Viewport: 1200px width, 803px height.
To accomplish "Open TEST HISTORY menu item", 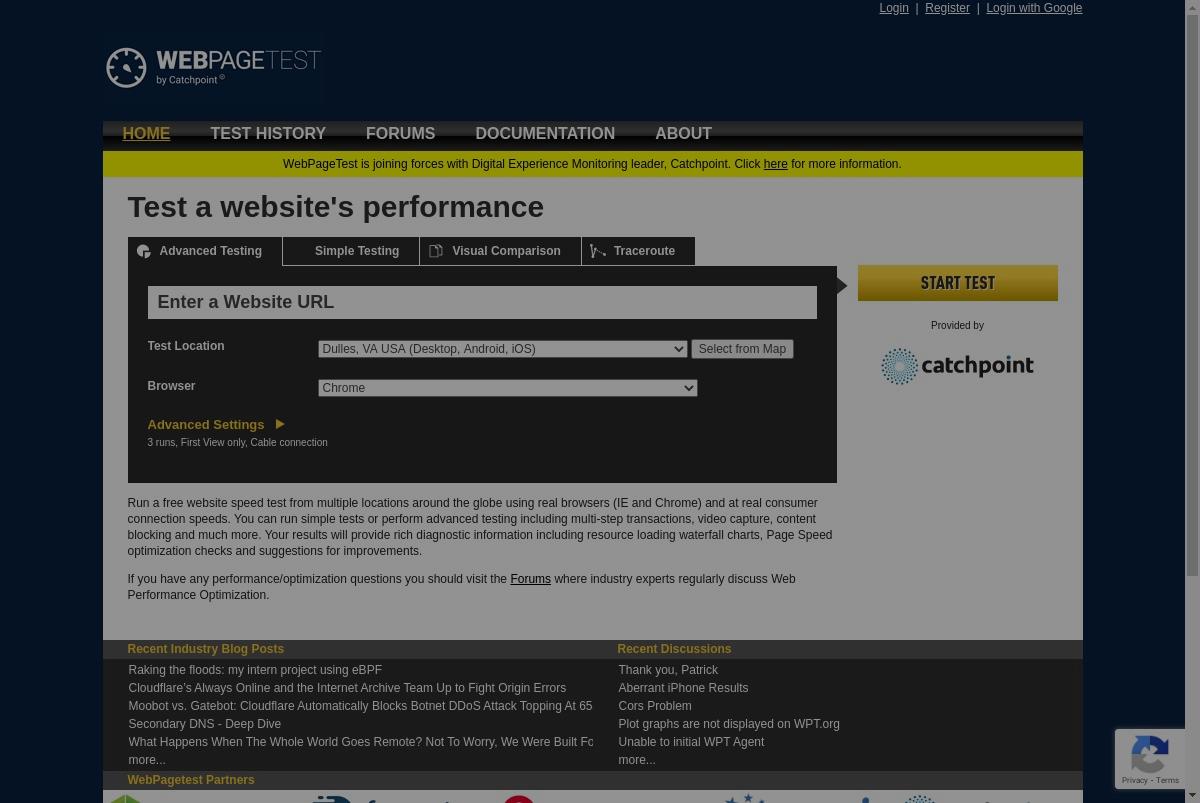I will click(268, 134).
